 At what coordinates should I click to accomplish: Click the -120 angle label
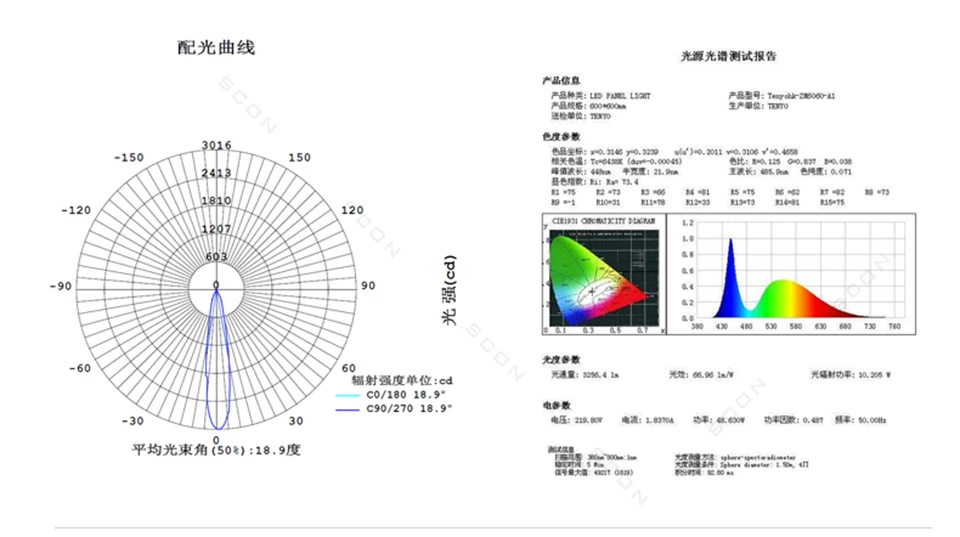(76, 210)
